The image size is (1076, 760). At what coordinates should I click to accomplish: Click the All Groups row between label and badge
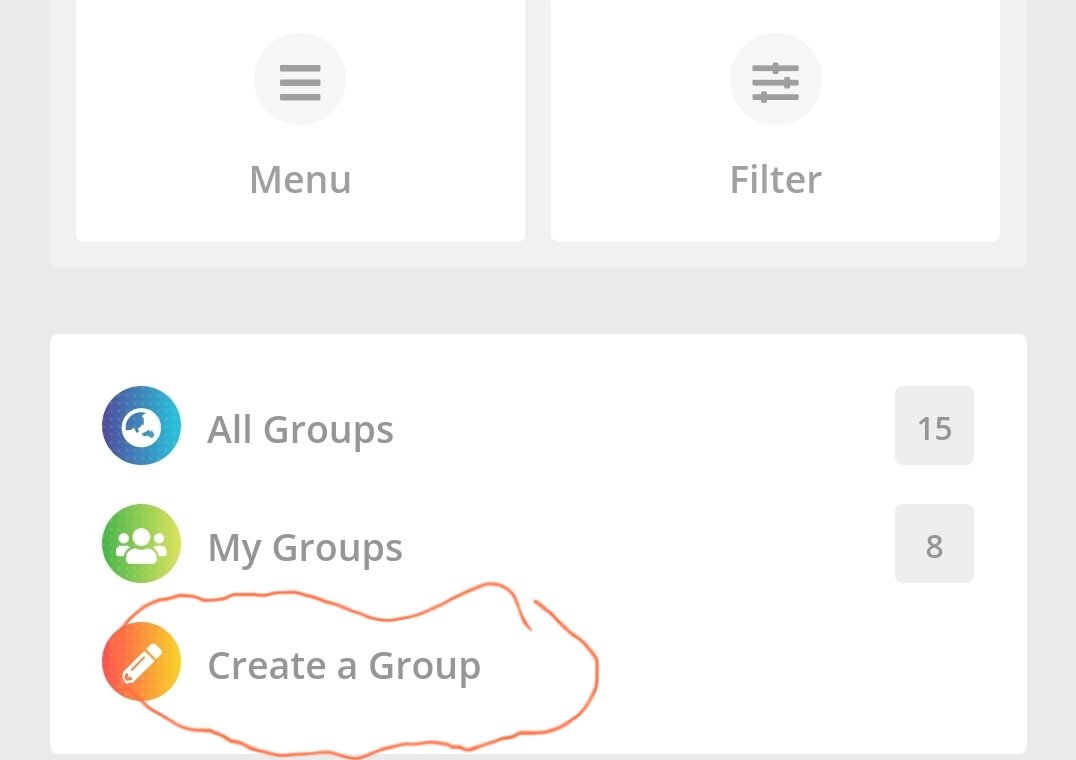644,425
